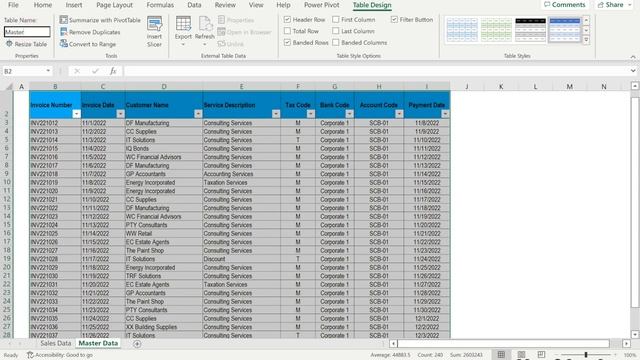Image resolution: width=640 pixels, height=360 pixels.
Task: Select the Master Data sheet tab
Action: click(98, 343)
